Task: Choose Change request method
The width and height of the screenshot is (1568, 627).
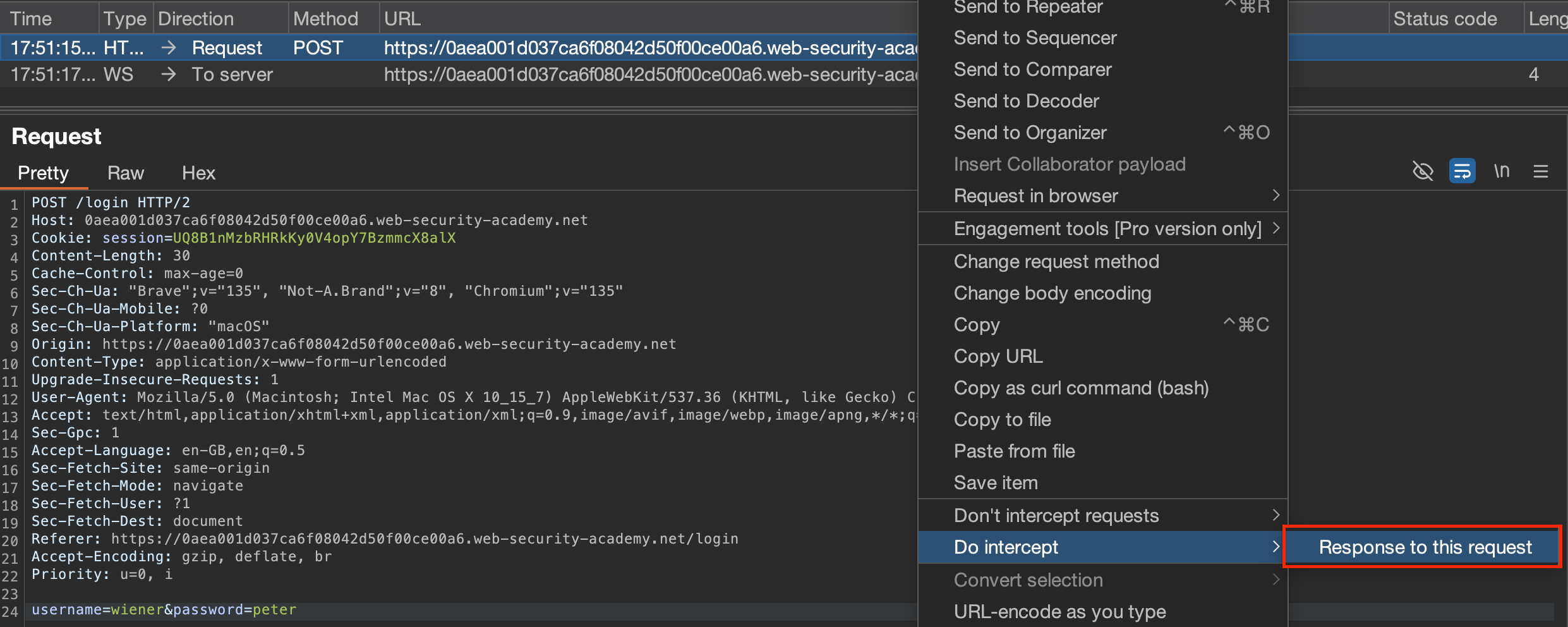Action: point(1056,262)
